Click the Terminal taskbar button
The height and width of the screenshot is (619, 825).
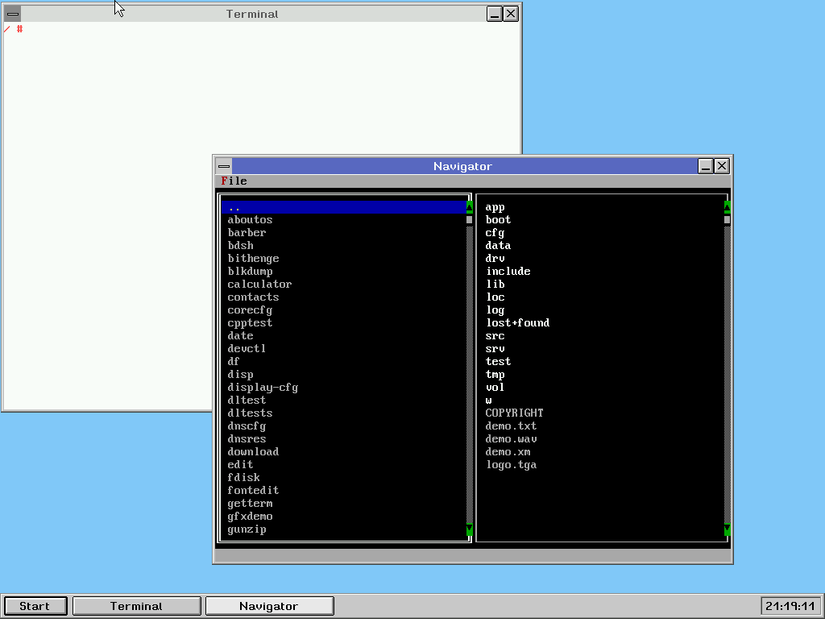(136, 605)
